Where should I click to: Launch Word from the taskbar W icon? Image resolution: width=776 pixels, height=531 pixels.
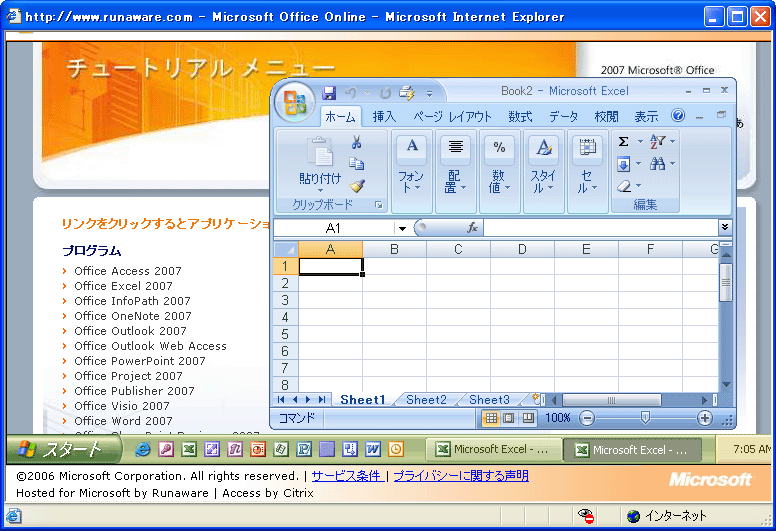pyautogui.click(x=373, y=449)
